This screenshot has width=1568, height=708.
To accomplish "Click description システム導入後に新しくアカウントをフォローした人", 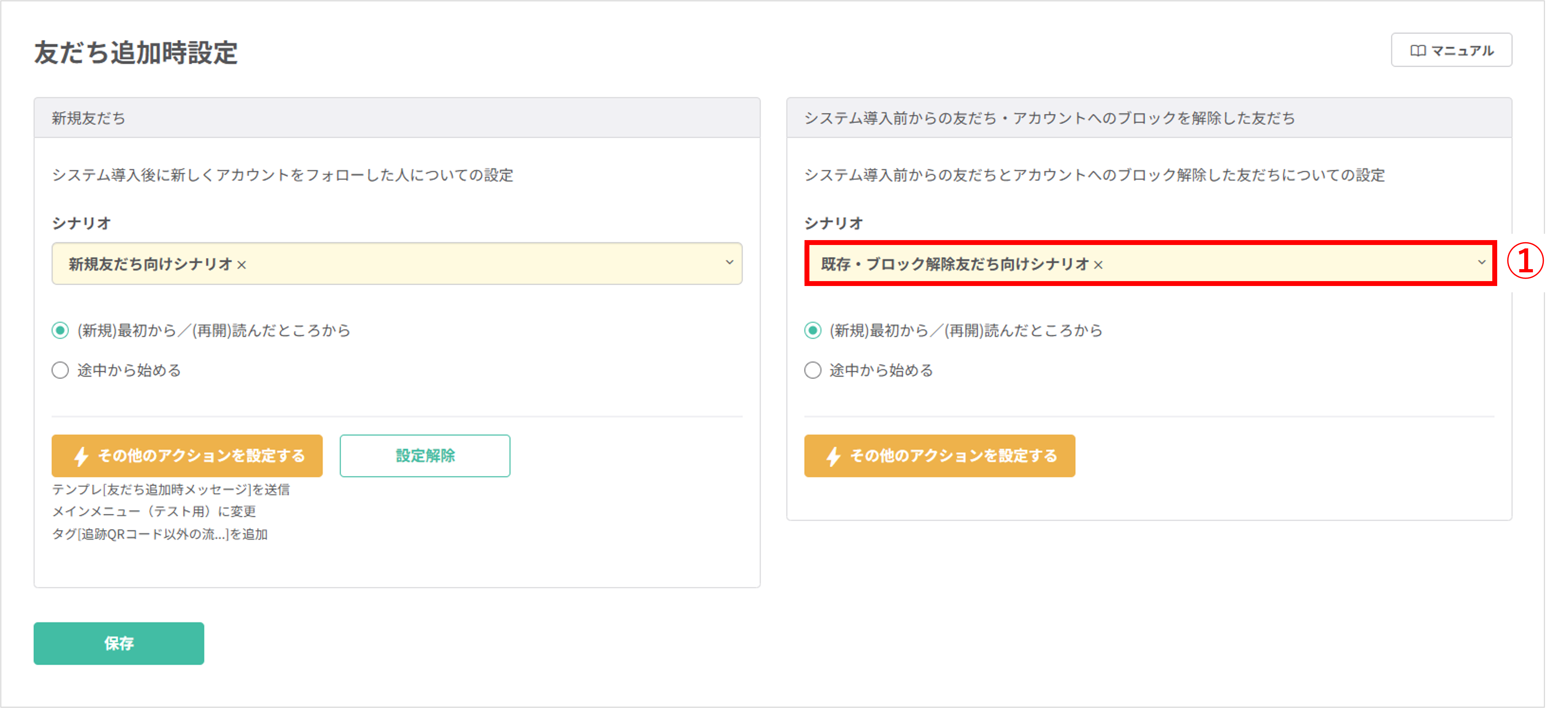I will point(283,175).
